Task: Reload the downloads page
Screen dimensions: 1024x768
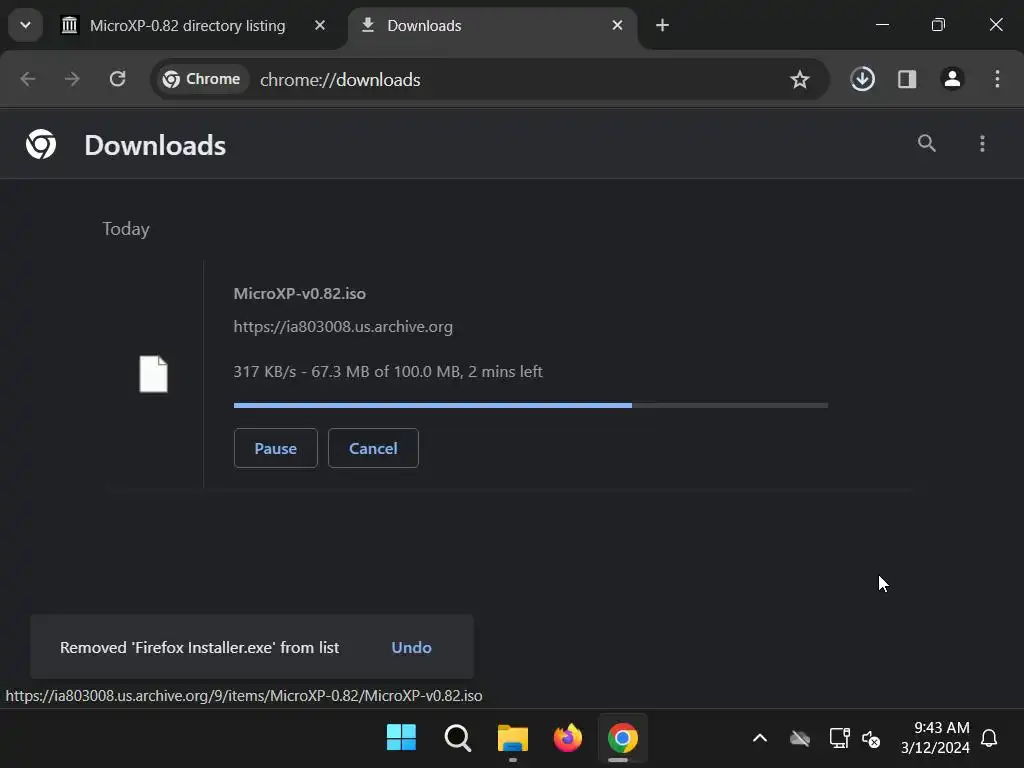Action: point(118,79)
